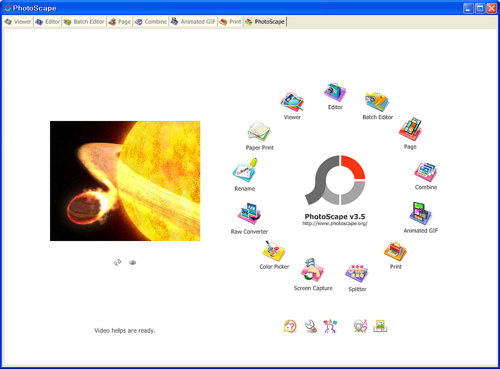Select the Combine tab in the toolbar
Image resolution: width=500 pixels, height=369 pixels.
[x=151, y=22]
